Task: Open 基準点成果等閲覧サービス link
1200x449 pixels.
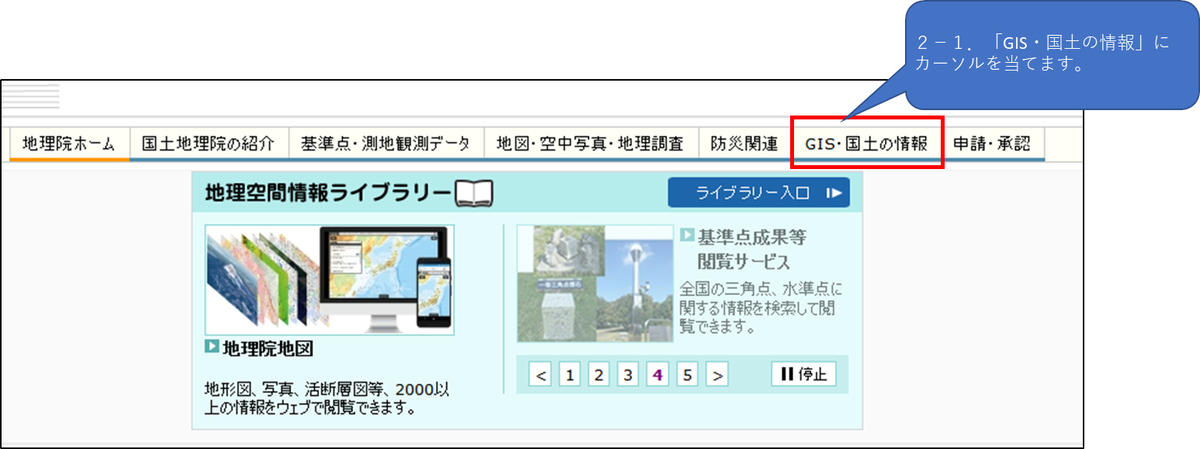Action: 752,249
